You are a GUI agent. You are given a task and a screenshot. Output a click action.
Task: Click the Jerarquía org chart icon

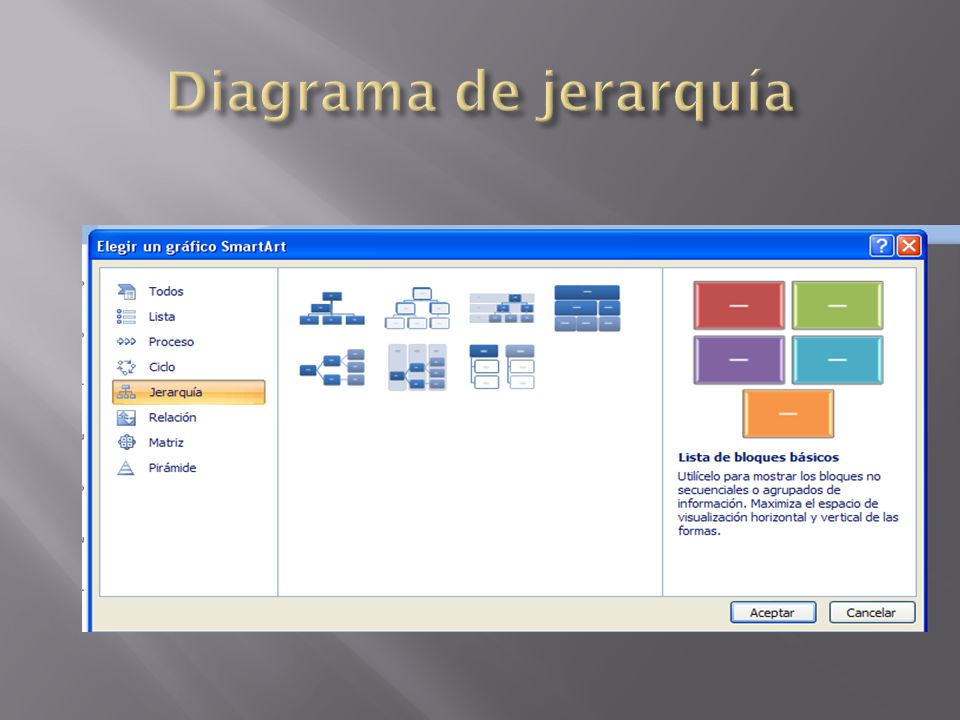(126, 392)
